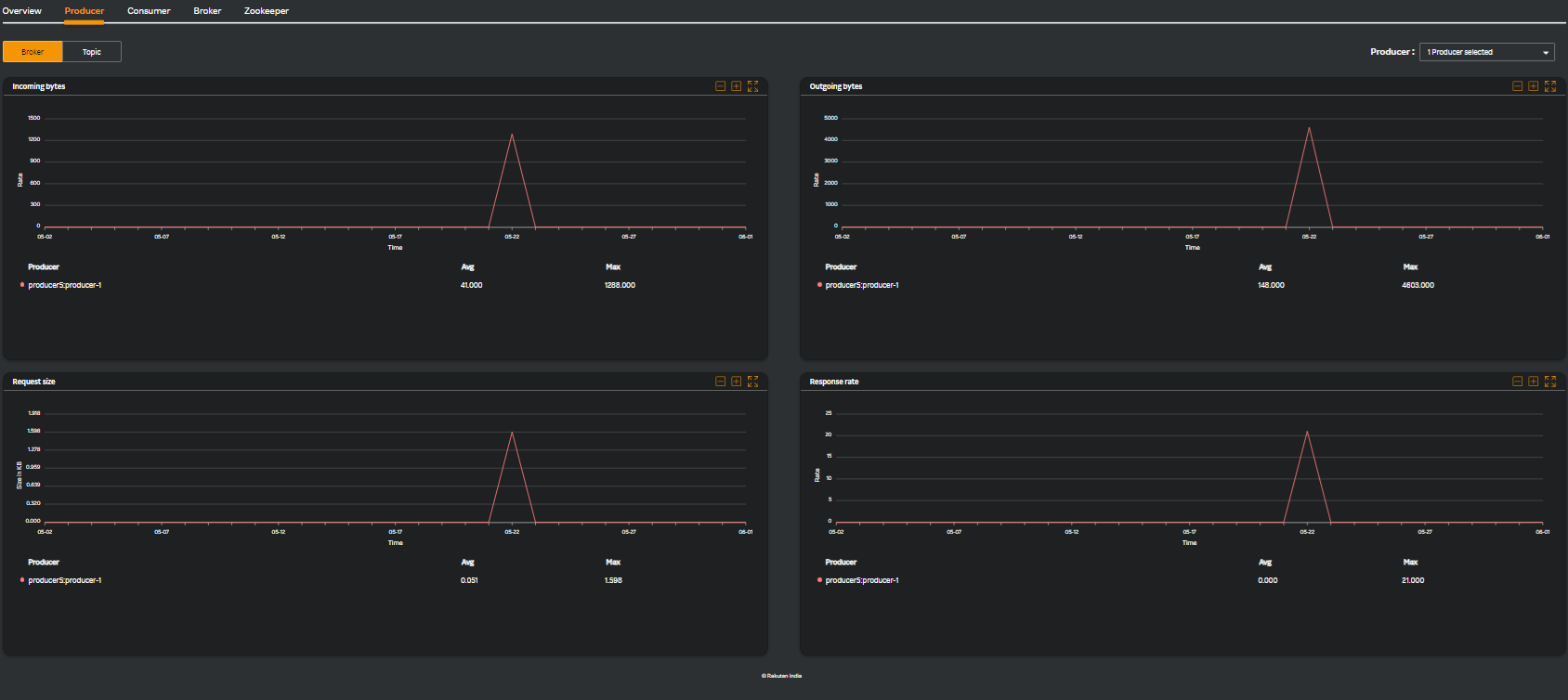Screen dimensions: 1568x700
Task: Click the Response rate chart peak at 05-22
Action: [1307, 432]
